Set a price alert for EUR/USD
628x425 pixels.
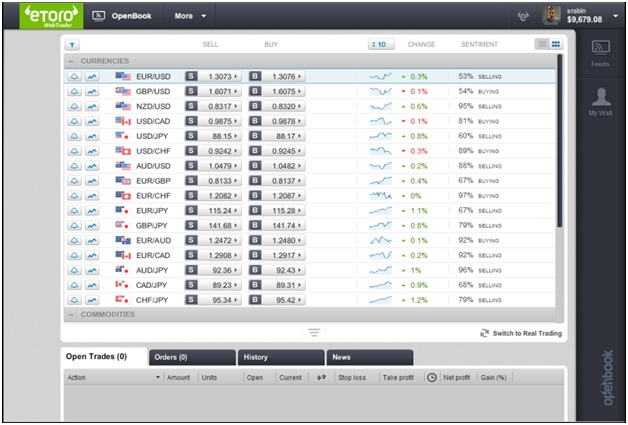click(x=74, y=77)
